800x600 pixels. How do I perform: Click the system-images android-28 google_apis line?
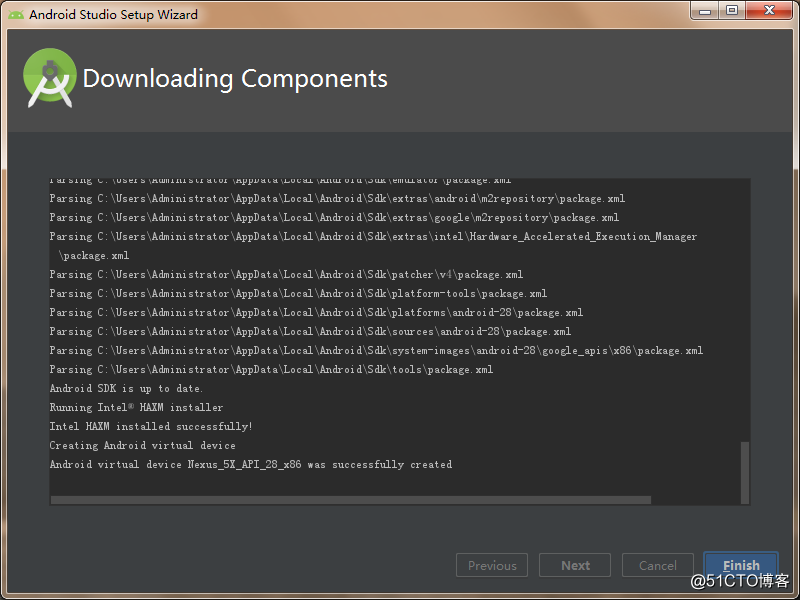[376, 351]
